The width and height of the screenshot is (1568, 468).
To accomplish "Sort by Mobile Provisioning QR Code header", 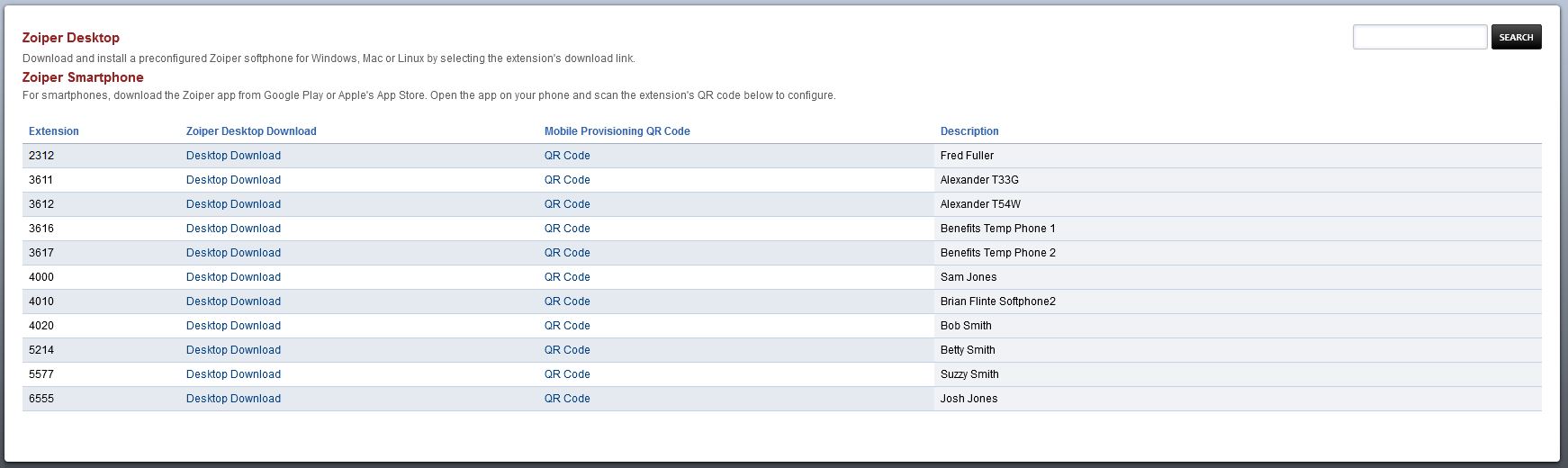I will click(617, 131).
